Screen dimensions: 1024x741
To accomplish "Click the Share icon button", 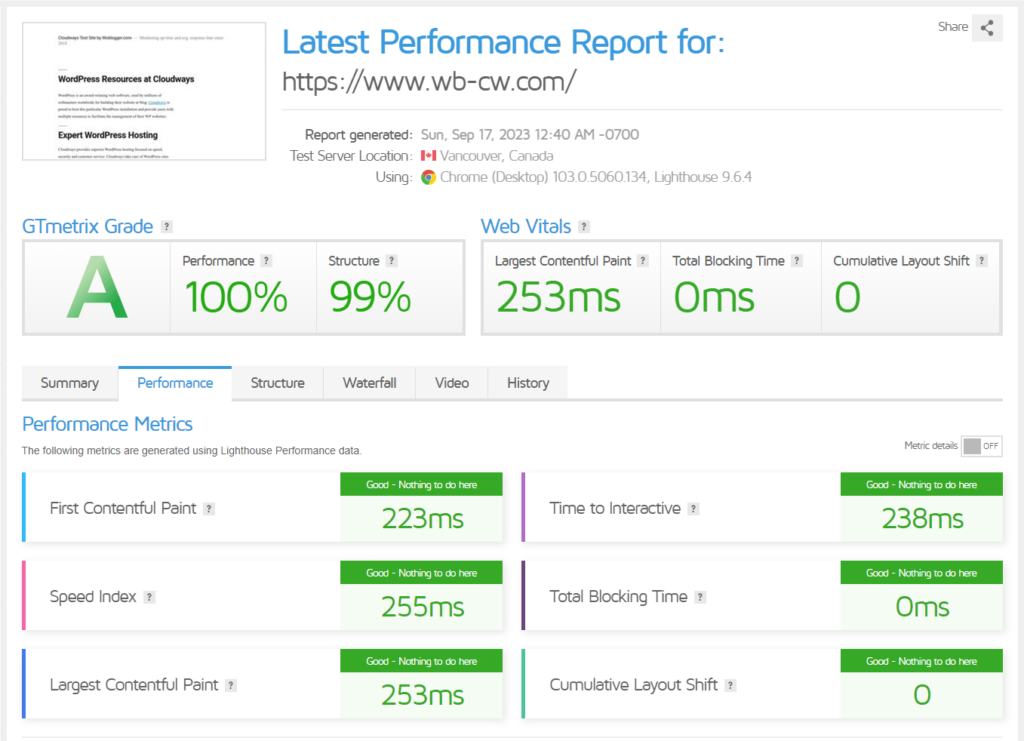I will point(987,27).
